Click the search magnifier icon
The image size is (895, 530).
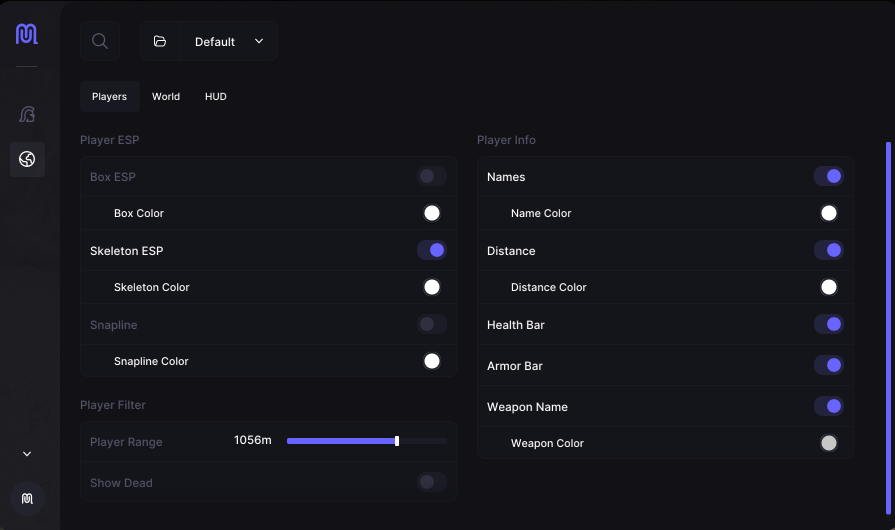[100, 41]
